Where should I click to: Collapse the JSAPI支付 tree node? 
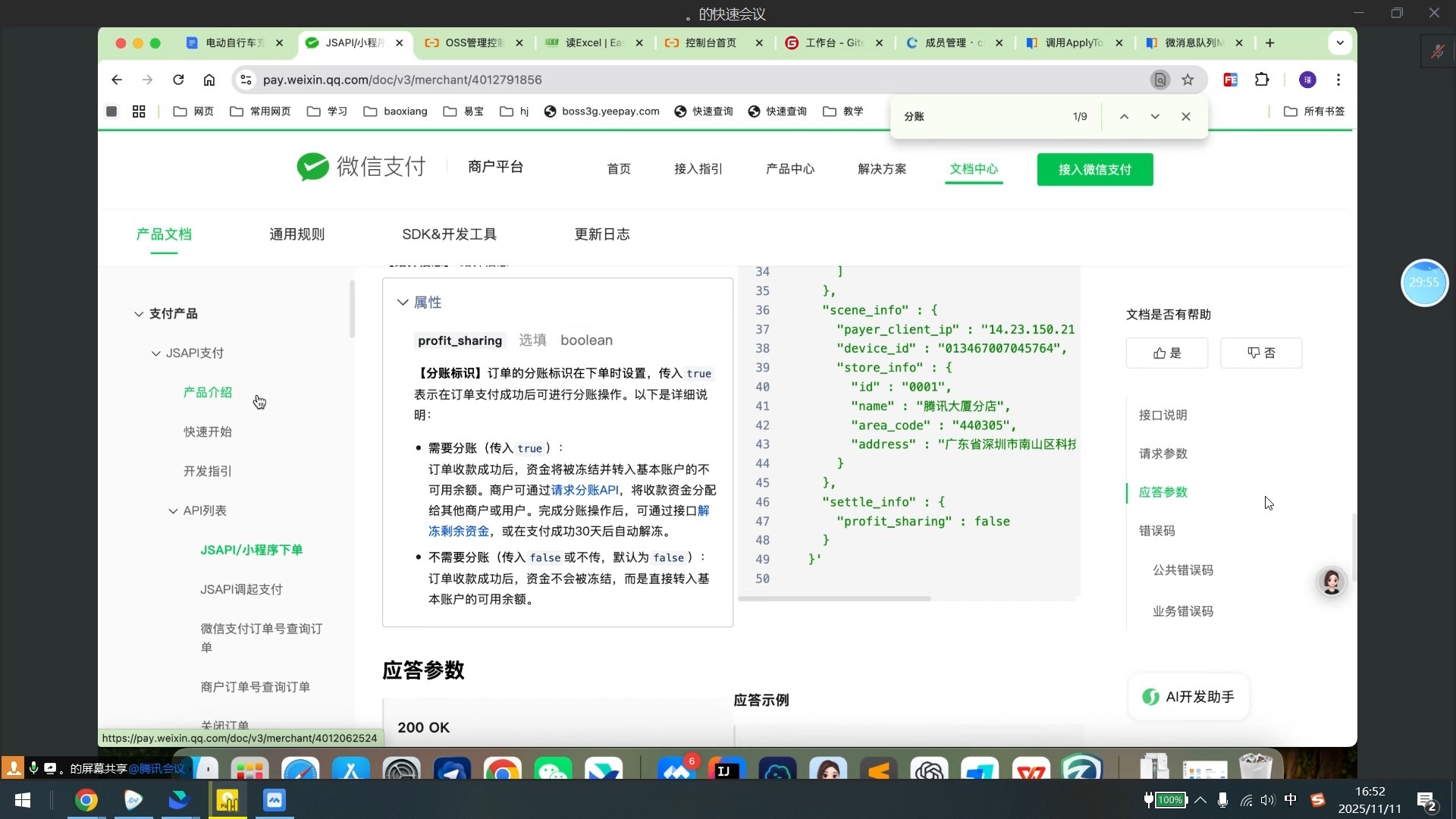tap(156, 353)
